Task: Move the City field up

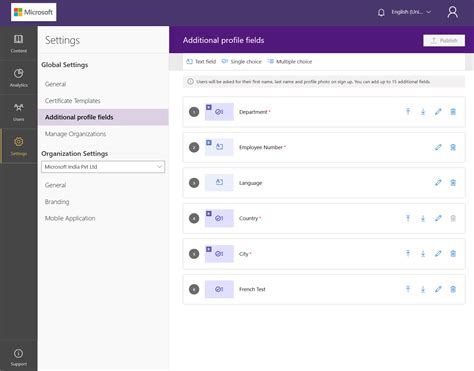Action: (x=408, y=254)
